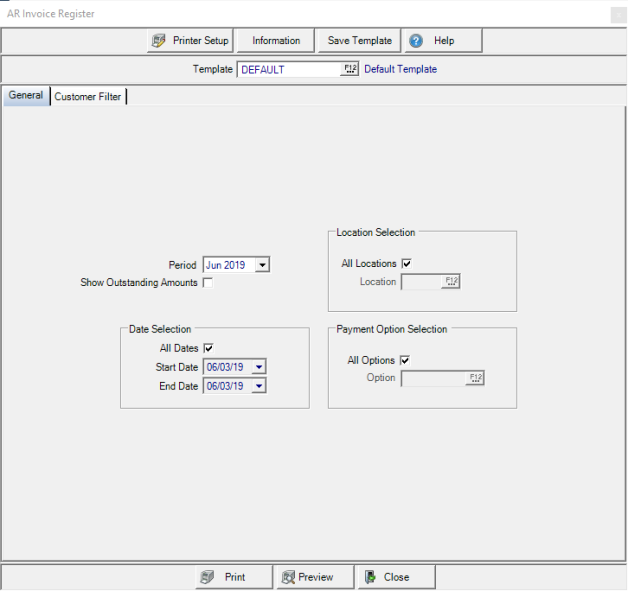The height and width of the screenshot is (591, 628).
Task: Click the Save Template button
Action: (359, 41)
